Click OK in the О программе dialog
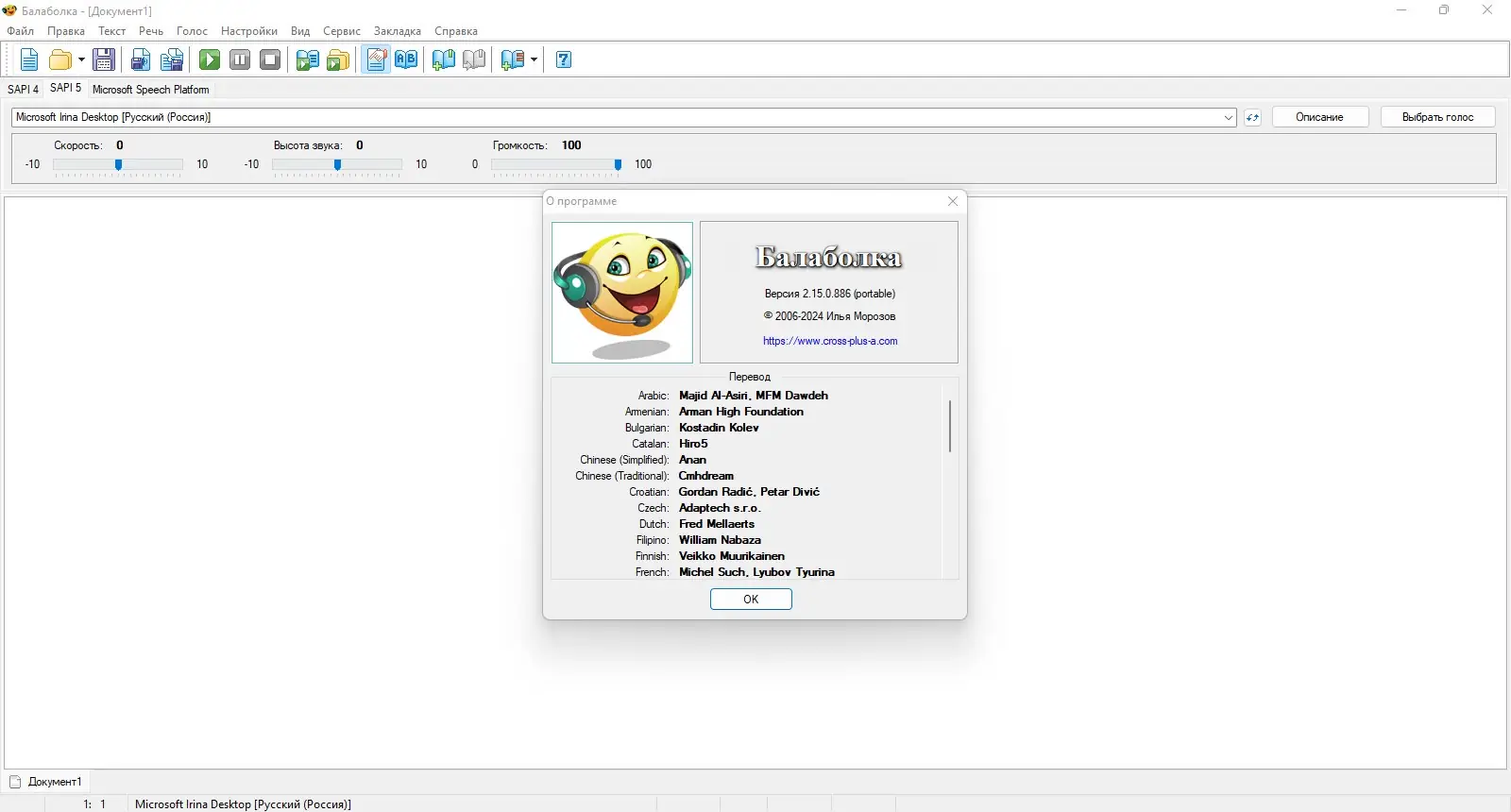This screenshot has width=1511, height=812. pyautogui.click(x=751, y=600)
